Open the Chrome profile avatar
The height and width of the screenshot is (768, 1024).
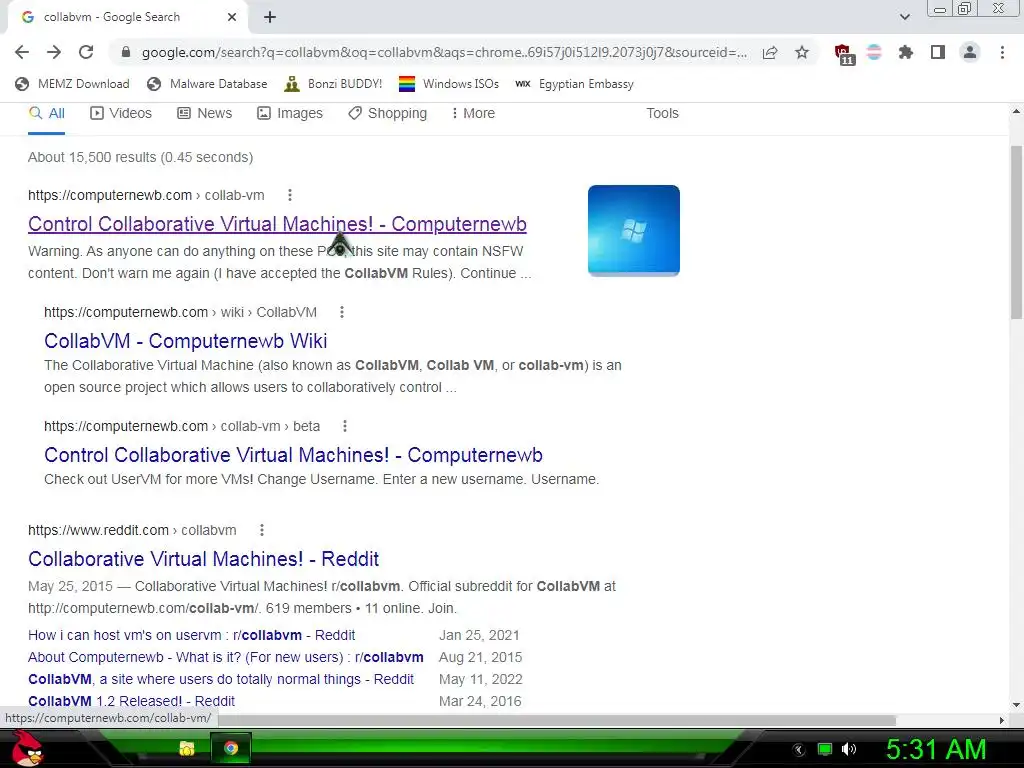point(970,52)
